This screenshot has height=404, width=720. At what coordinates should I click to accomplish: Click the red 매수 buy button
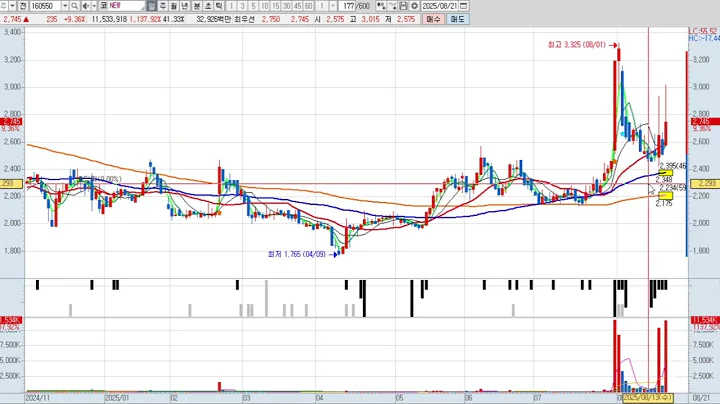coord(433,19)
